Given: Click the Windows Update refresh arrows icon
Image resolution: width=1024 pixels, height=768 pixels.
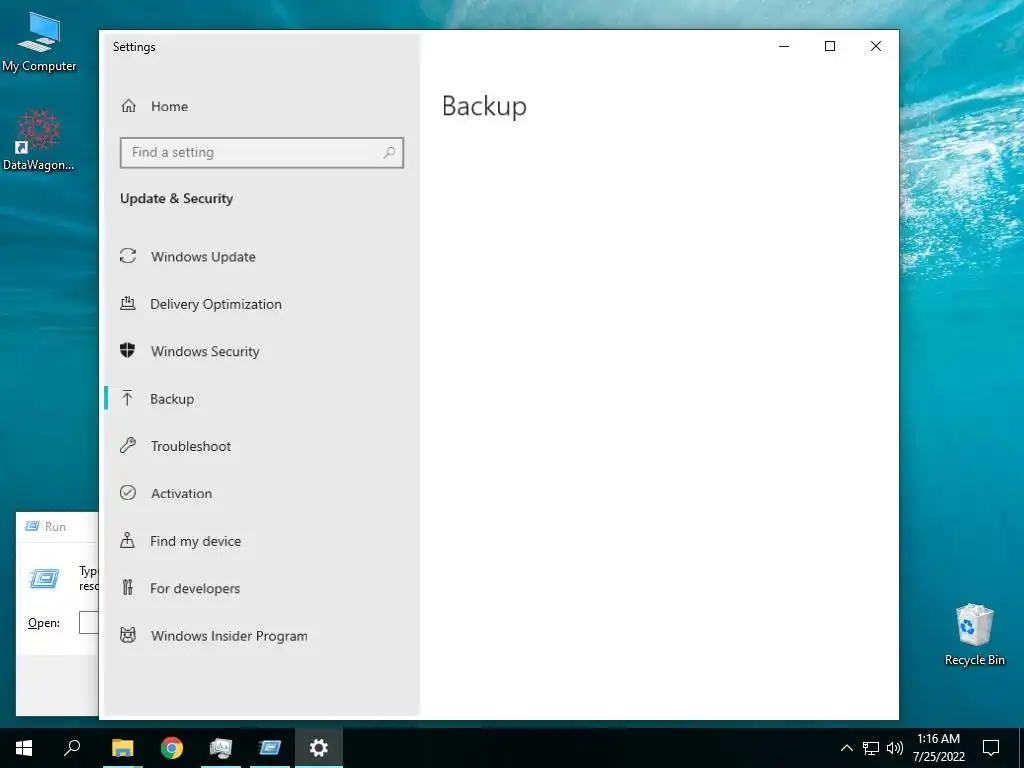Looking at the screenshot, I should click(128, 256).
